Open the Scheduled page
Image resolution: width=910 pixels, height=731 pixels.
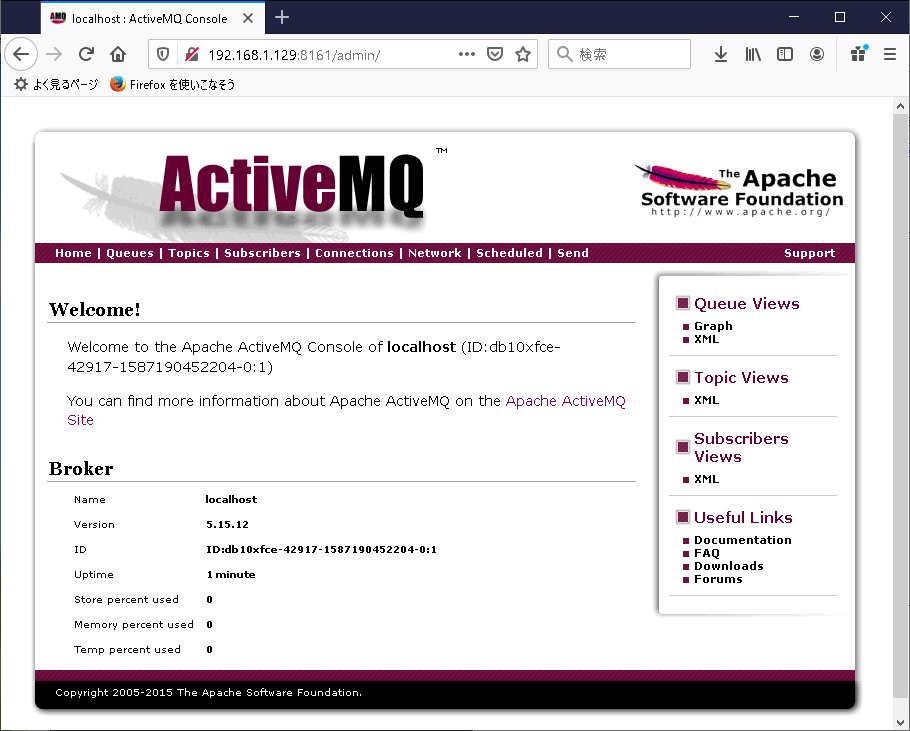509,253
